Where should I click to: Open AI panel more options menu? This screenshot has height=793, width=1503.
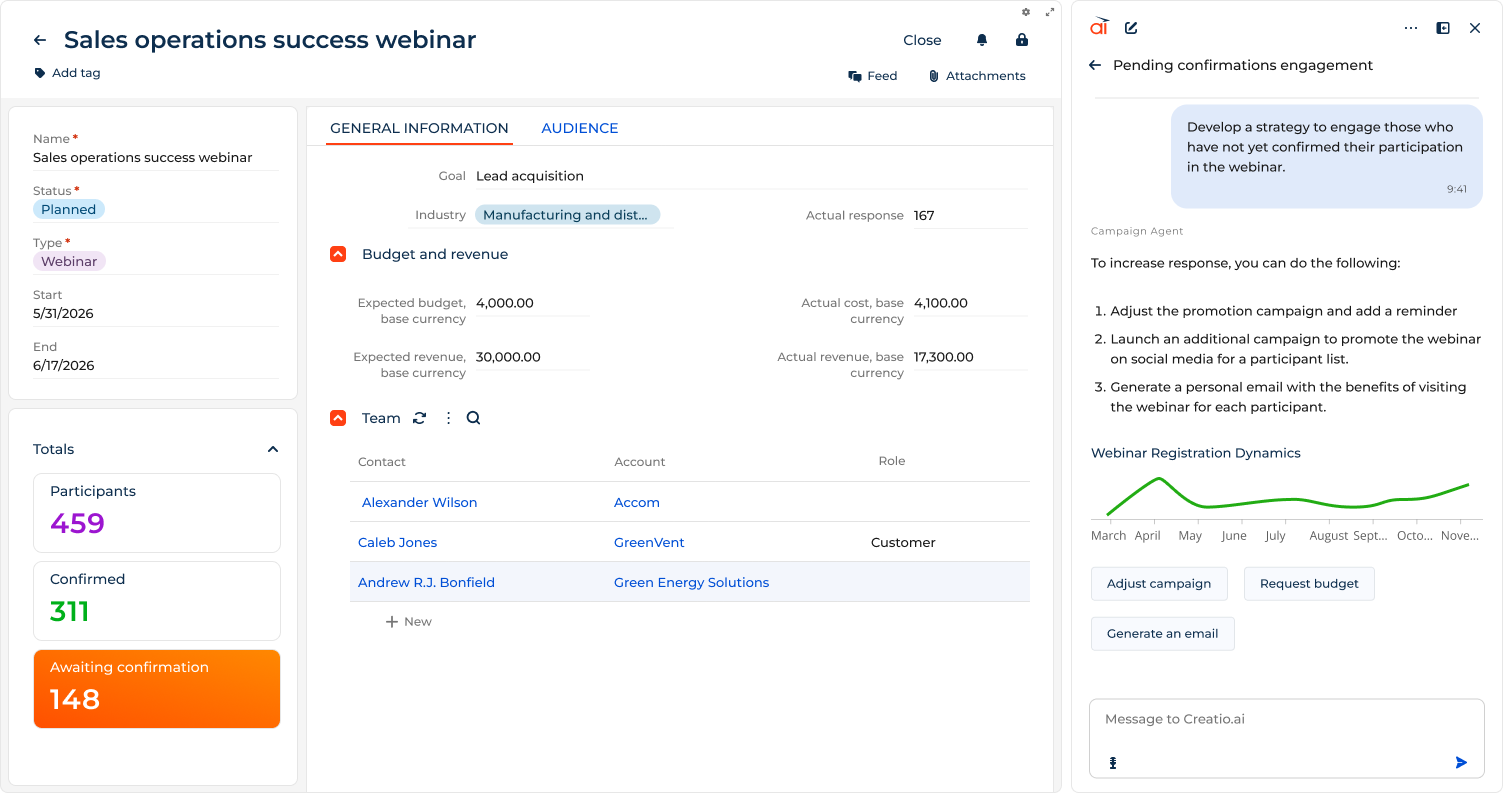[x=1410, y=28]
